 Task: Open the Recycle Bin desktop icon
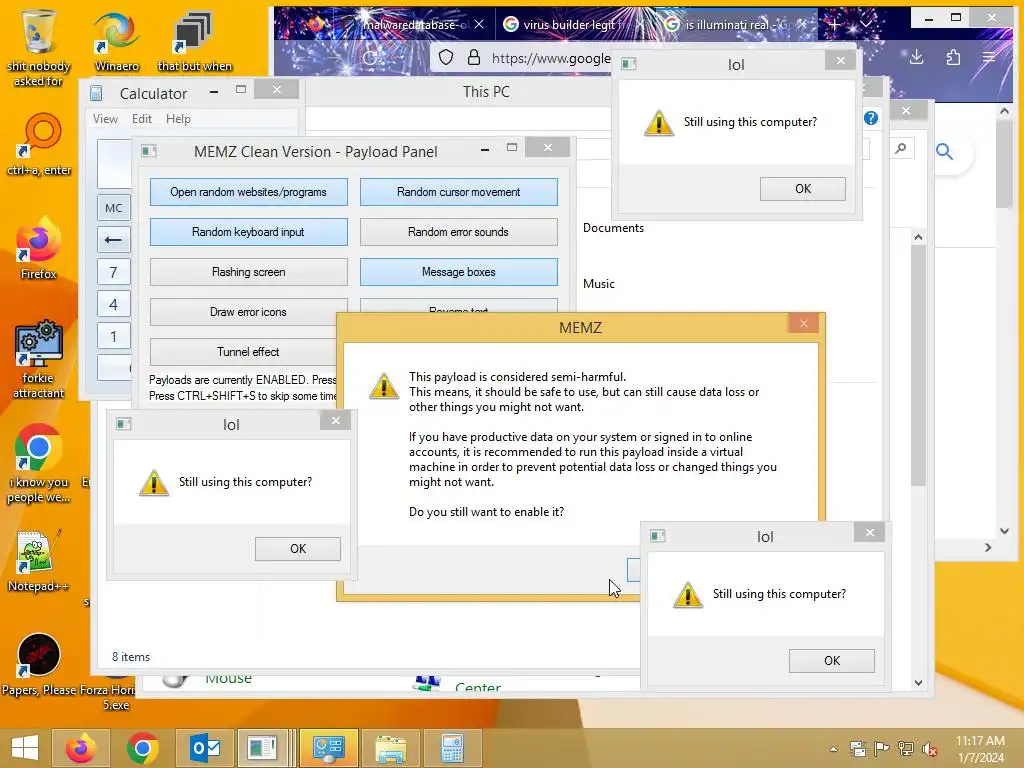pos(39,46)
